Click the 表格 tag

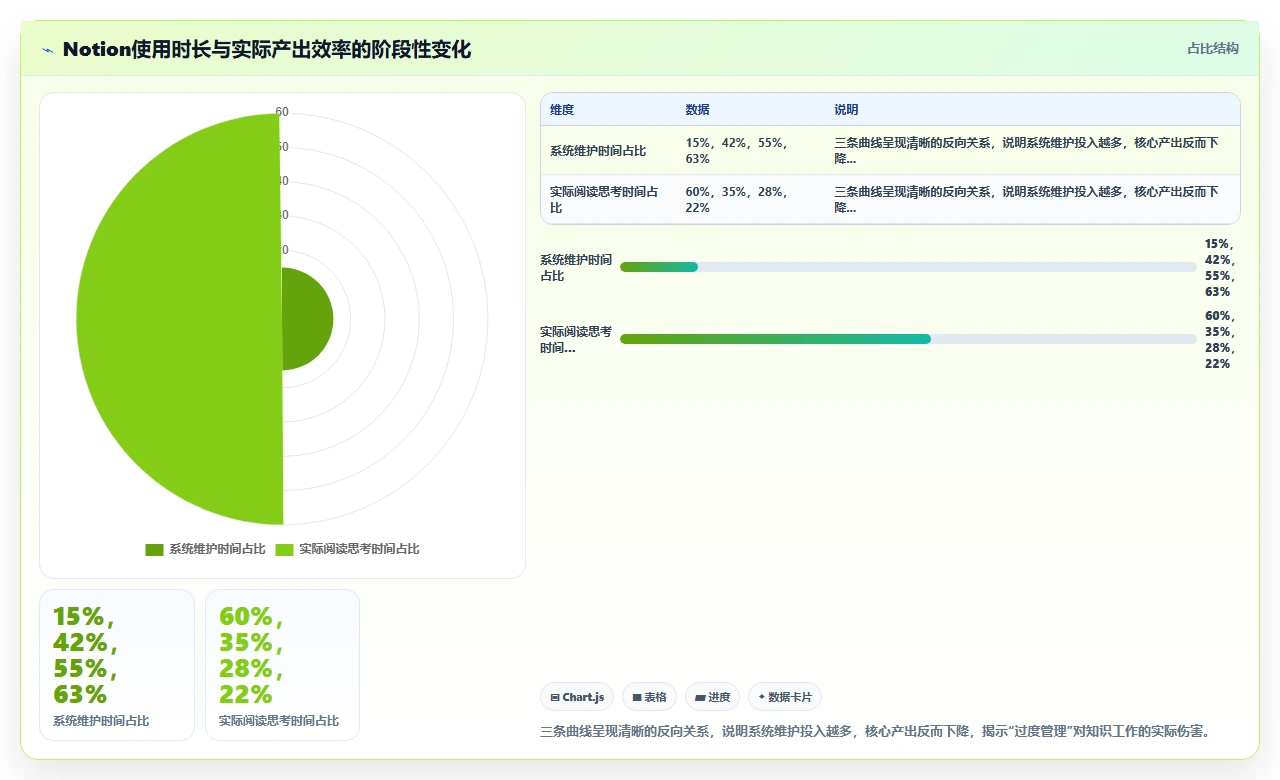click(x=649, y=697)
